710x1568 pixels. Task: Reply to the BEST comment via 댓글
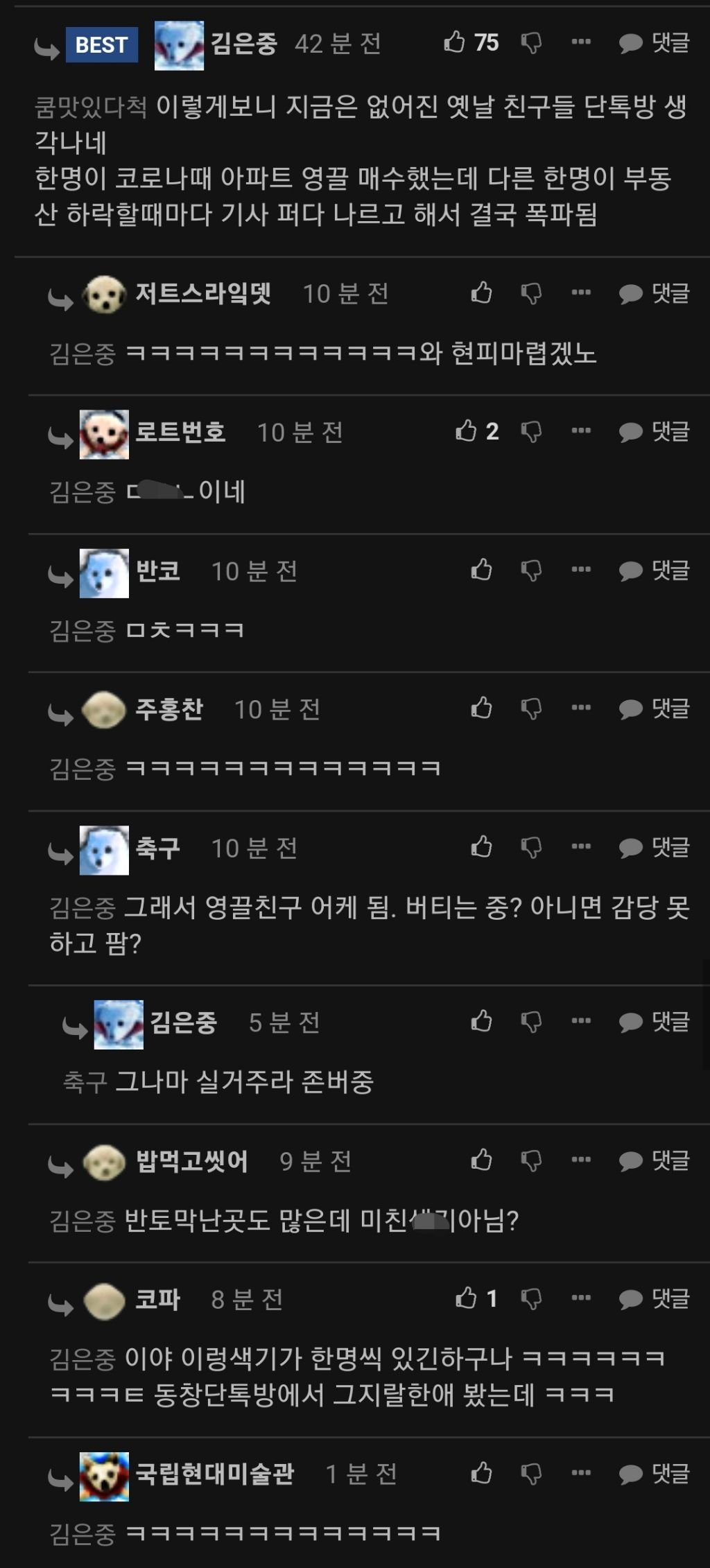654,43
